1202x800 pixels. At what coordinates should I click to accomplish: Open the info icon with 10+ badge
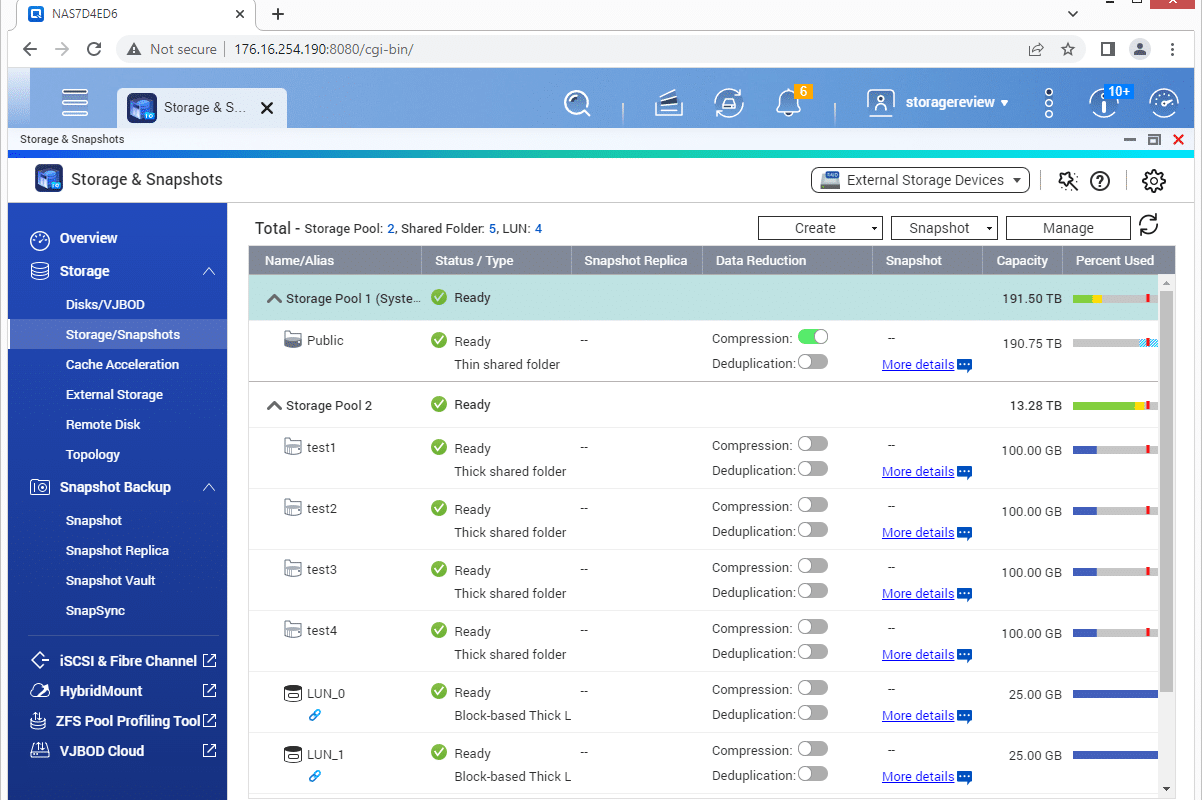(1104, 102)
